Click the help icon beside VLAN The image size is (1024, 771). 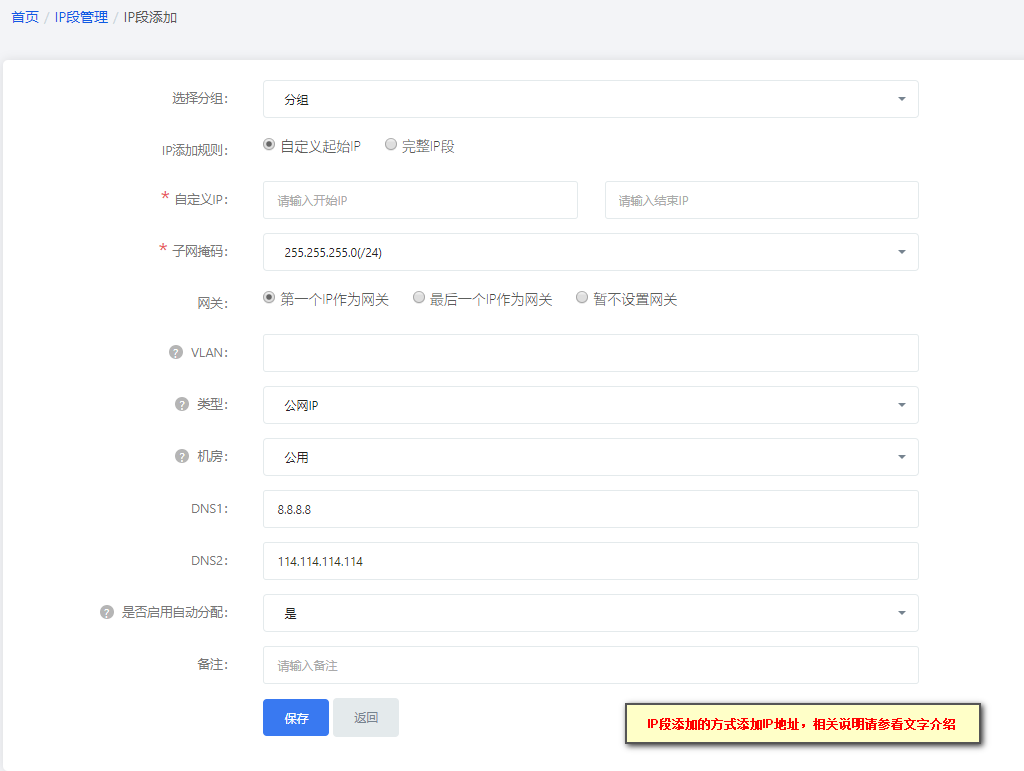176,353
